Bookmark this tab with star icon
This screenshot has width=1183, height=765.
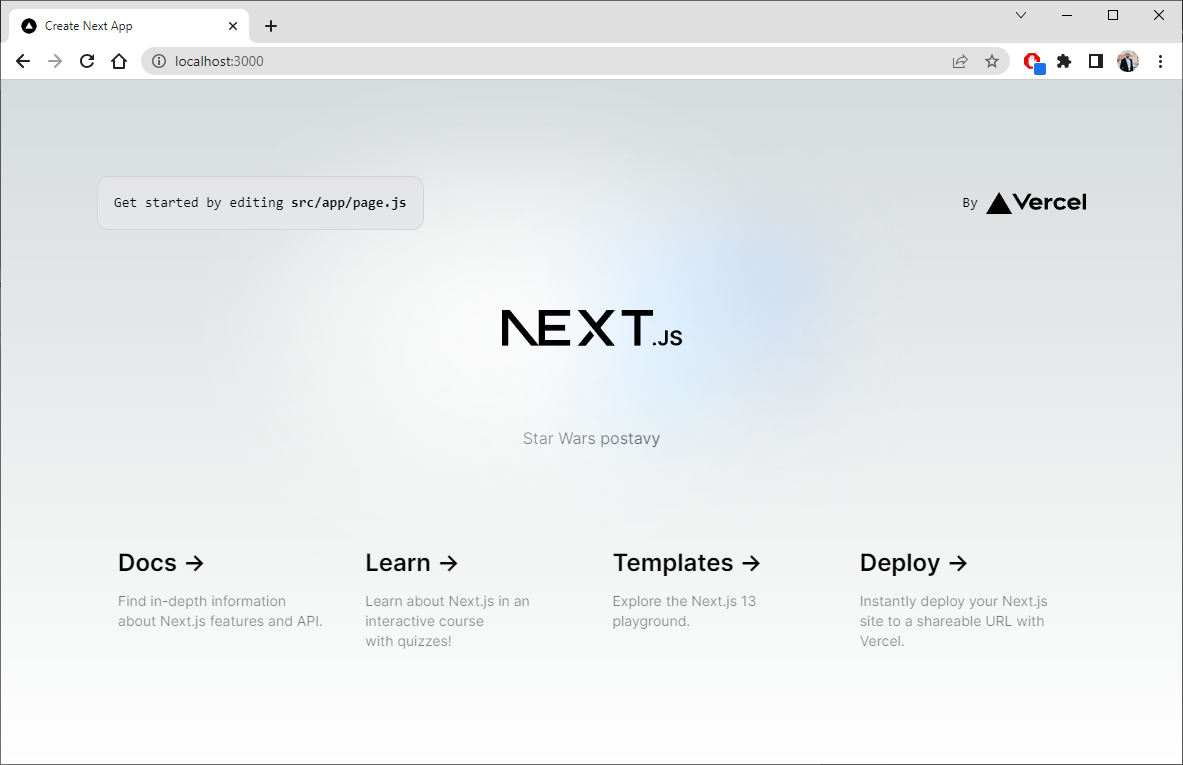(992, 61)
